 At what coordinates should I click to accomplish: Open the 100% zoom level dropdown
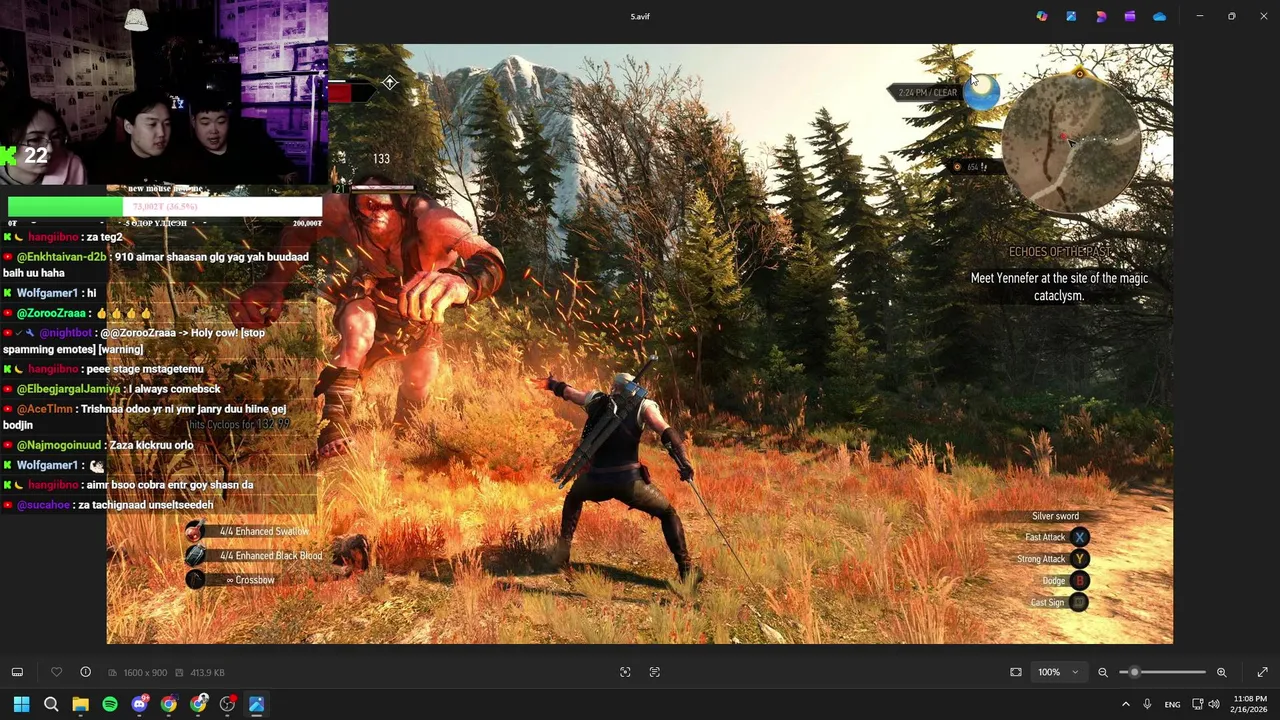[x=1058, y=672]
